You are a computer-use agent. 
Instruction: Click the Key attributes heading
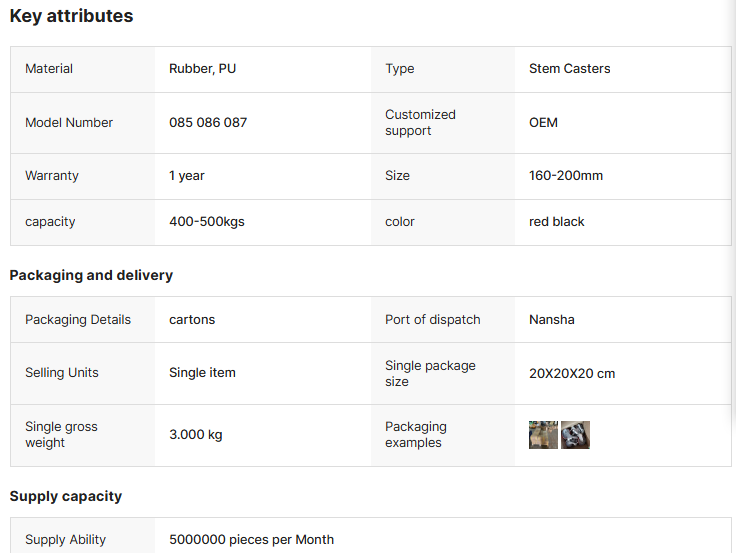(x=71, y=16)
